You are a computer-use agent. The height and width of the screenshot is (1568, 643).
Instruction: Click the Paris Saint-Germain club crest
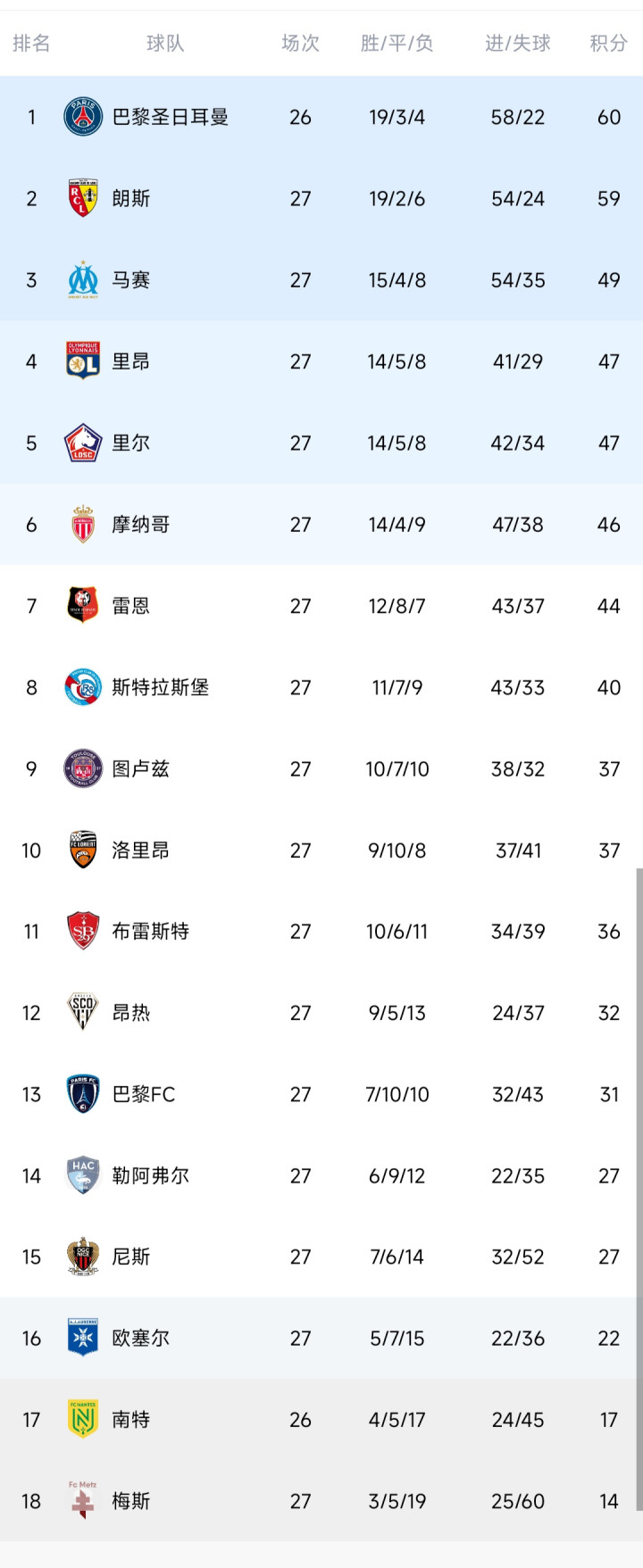83,117
